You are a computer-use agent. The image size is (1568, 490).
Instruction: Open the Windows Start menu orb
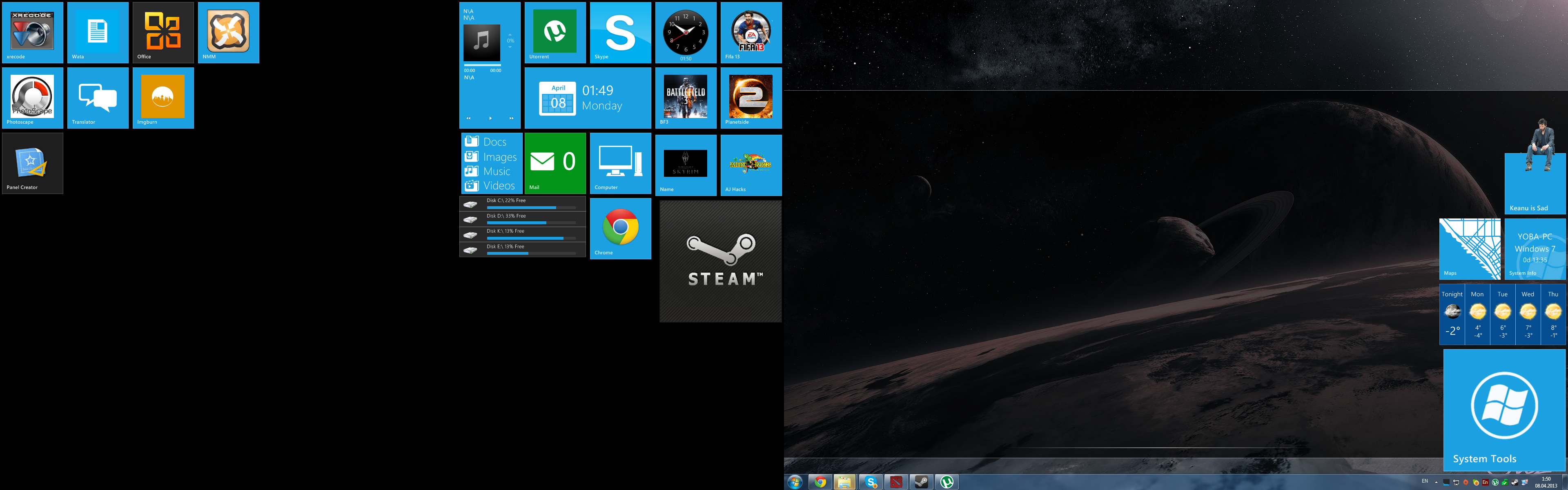(795, 482)
